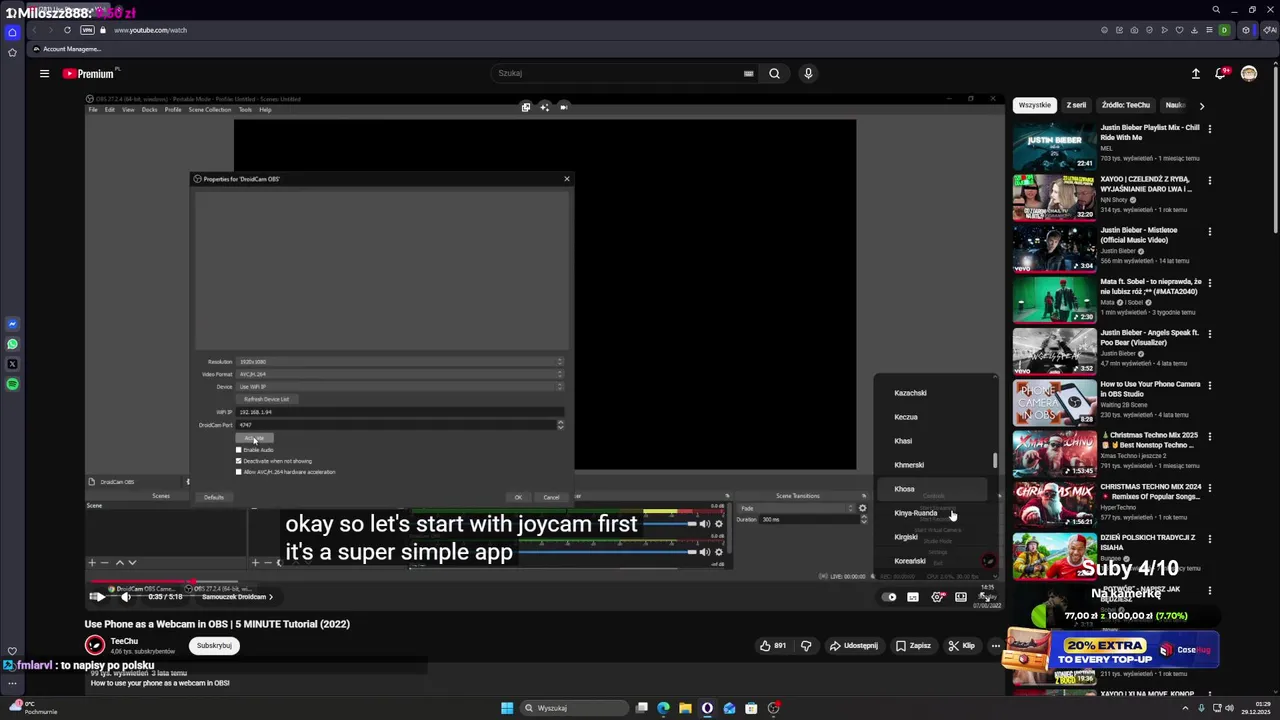1280x720 pixels.
Task: Click the Subskrybuj button
Action: coord(214,646)
